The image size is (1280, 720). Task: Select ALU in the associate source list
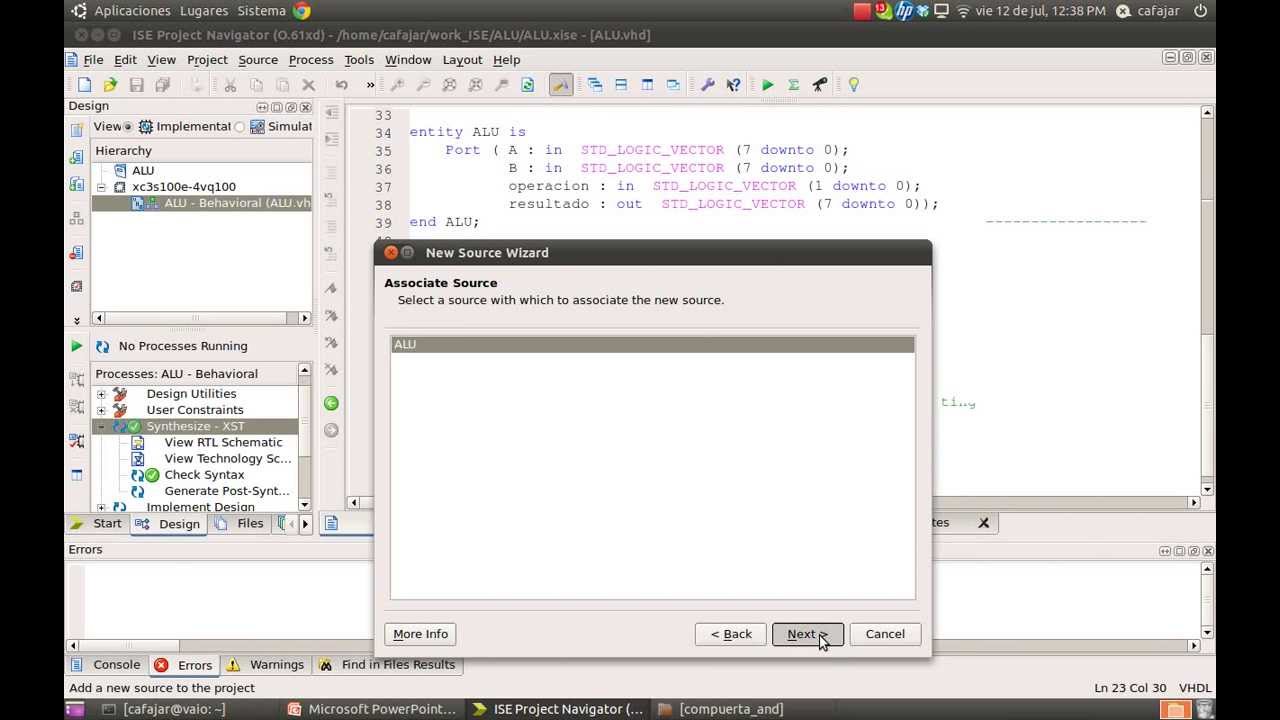coord(652,344)
